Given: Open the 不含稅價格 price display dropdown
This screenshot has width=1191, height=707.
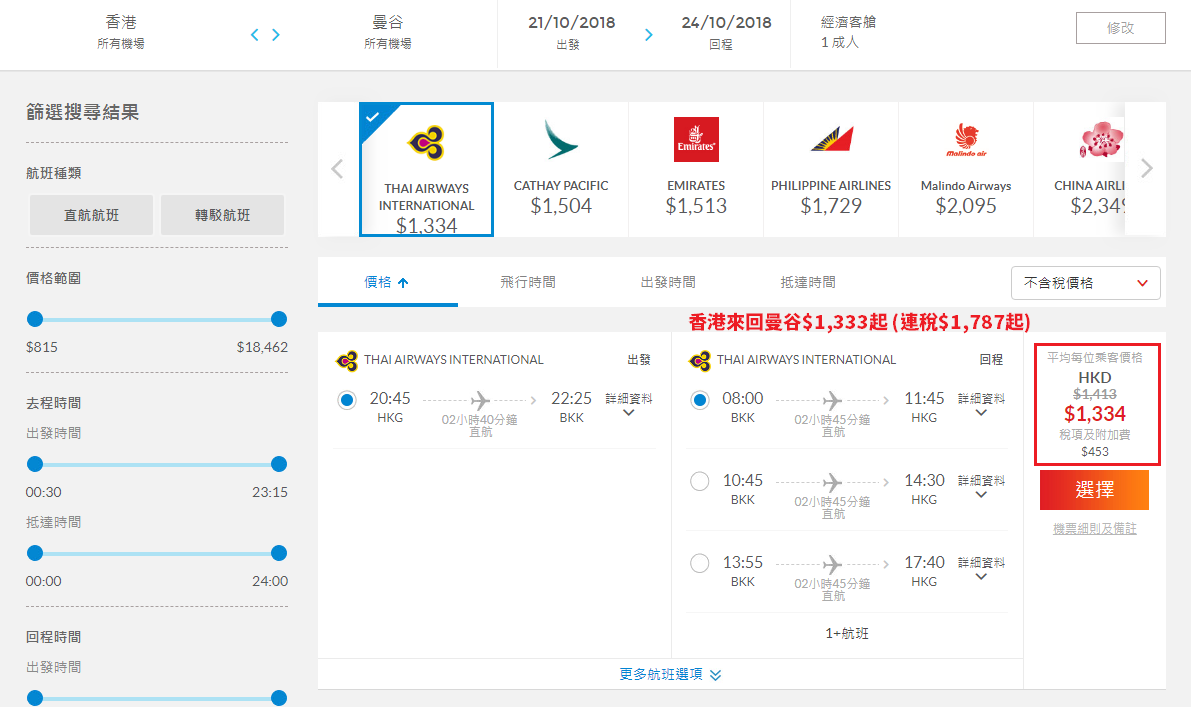Looking at the screenshot, I should click(x=1085, y=283).
